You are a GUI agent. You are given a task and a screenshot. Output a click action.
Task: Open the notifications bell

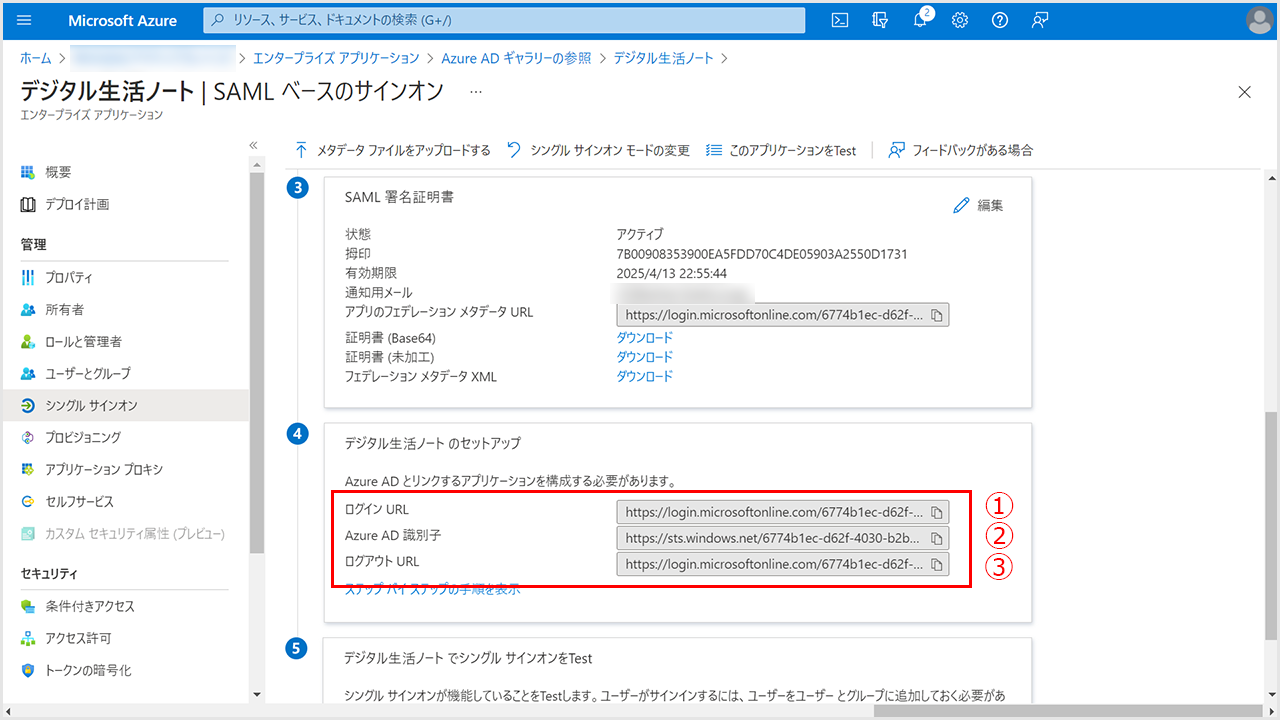[920, 20]
